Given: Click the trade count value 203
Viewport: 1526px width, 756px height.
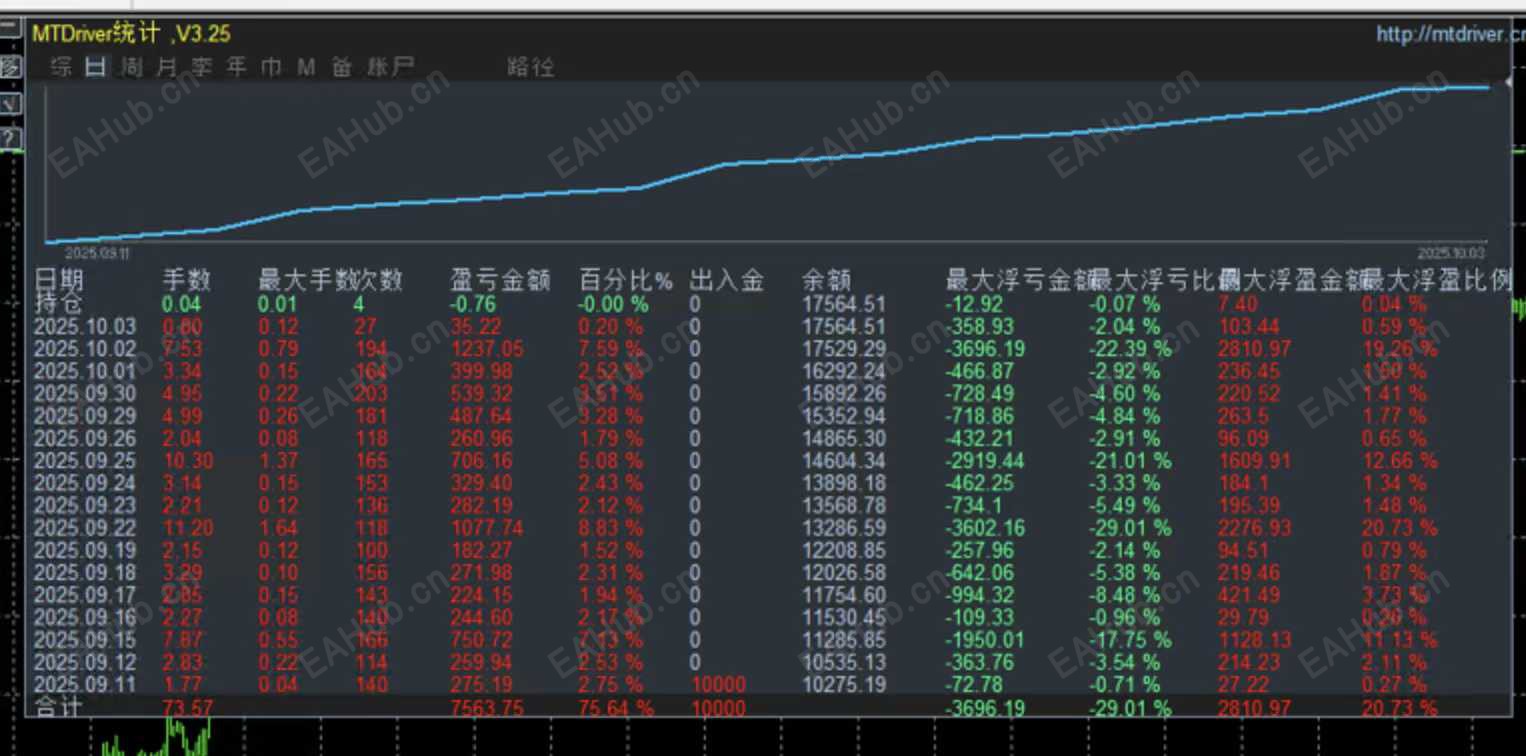Looking at the screenshot, I should pyautogui.click(x=371, y=393).
